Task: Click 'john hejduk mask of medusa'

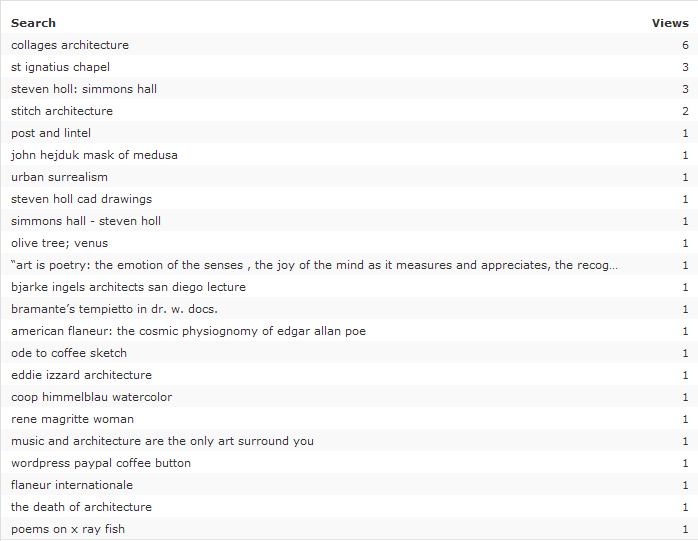Action: click(94, 155)
